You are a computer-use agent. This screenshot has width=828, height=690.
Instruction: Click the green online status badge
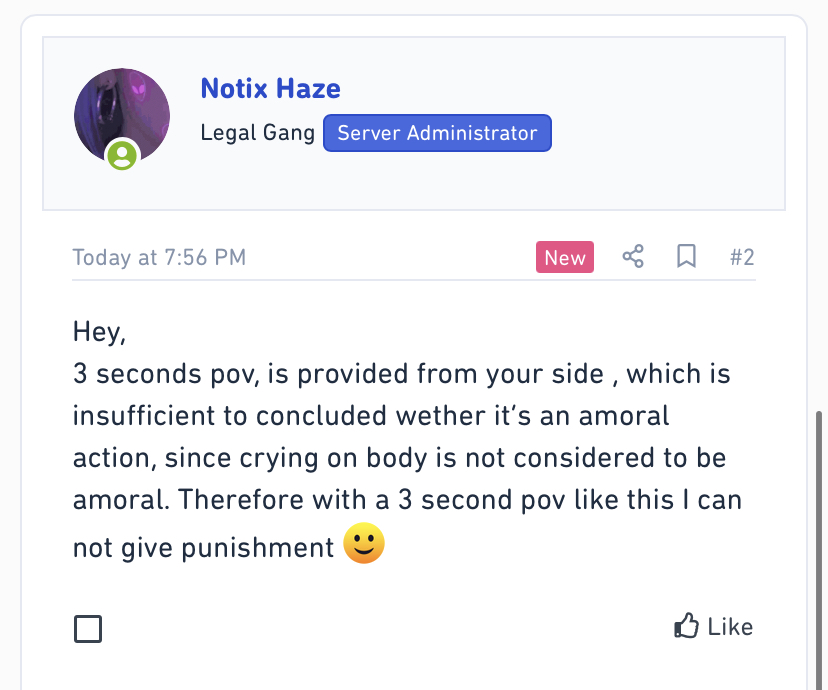coord(122,155)
